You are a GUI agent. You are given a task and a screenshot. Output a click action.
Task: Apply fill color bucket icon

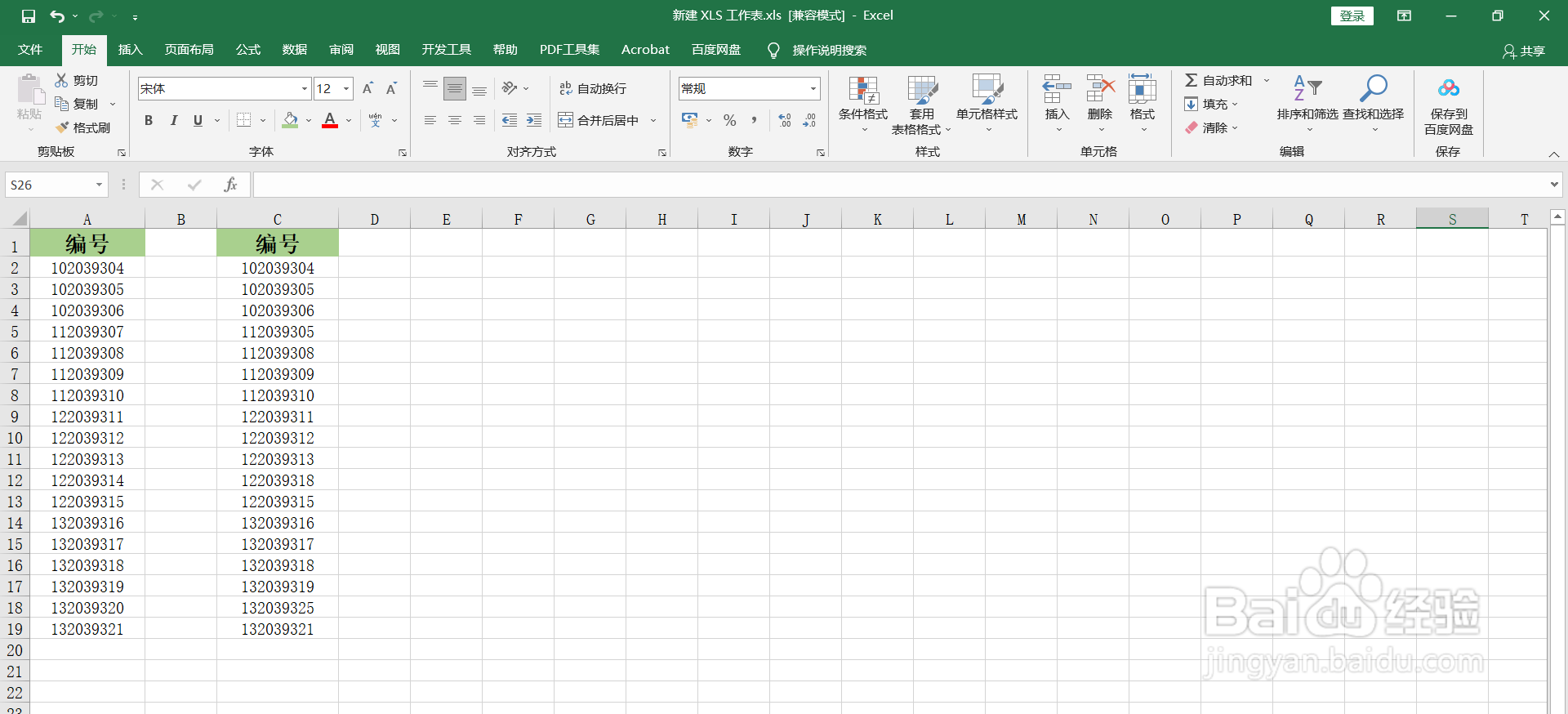coord(290,120)
